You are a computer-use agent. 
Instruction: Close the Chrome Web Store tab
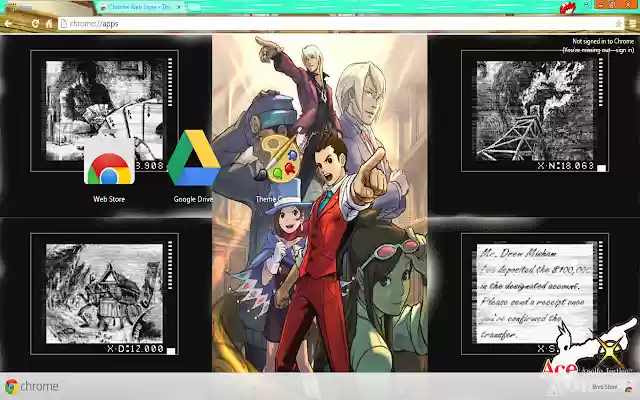[x=178, y=7]
